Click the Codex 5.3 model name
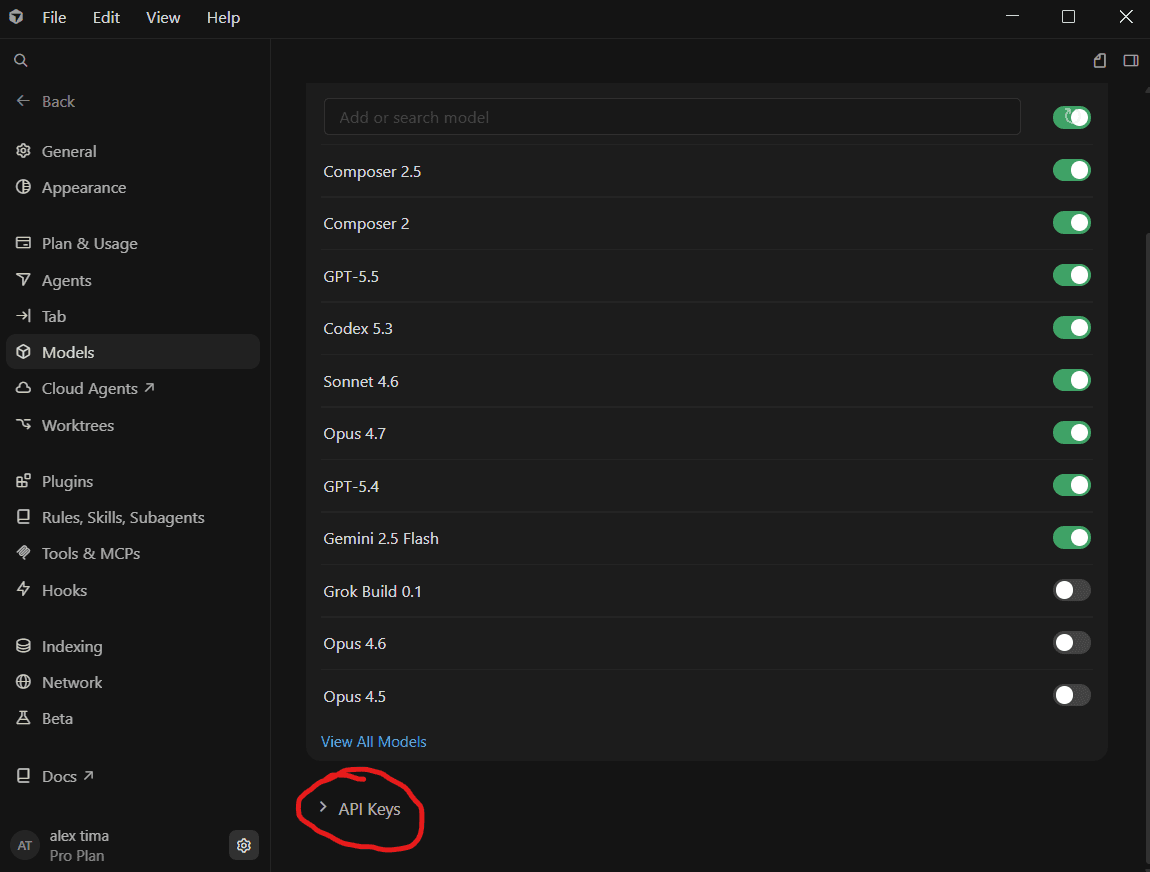The width and height of the screenshot is (1150, 872). click(x=358, y=329)
